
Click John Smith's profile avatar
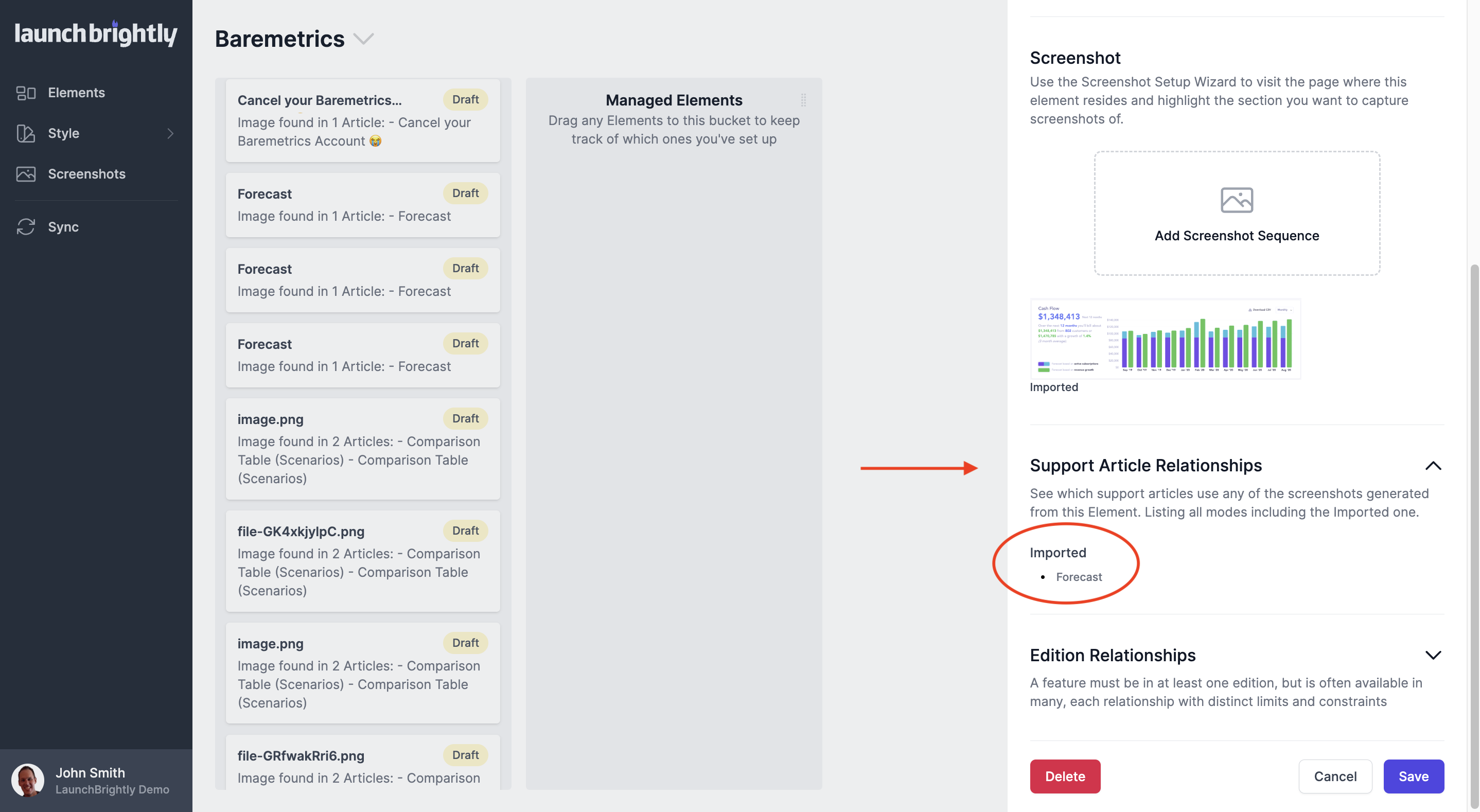(x=28, y=780)
